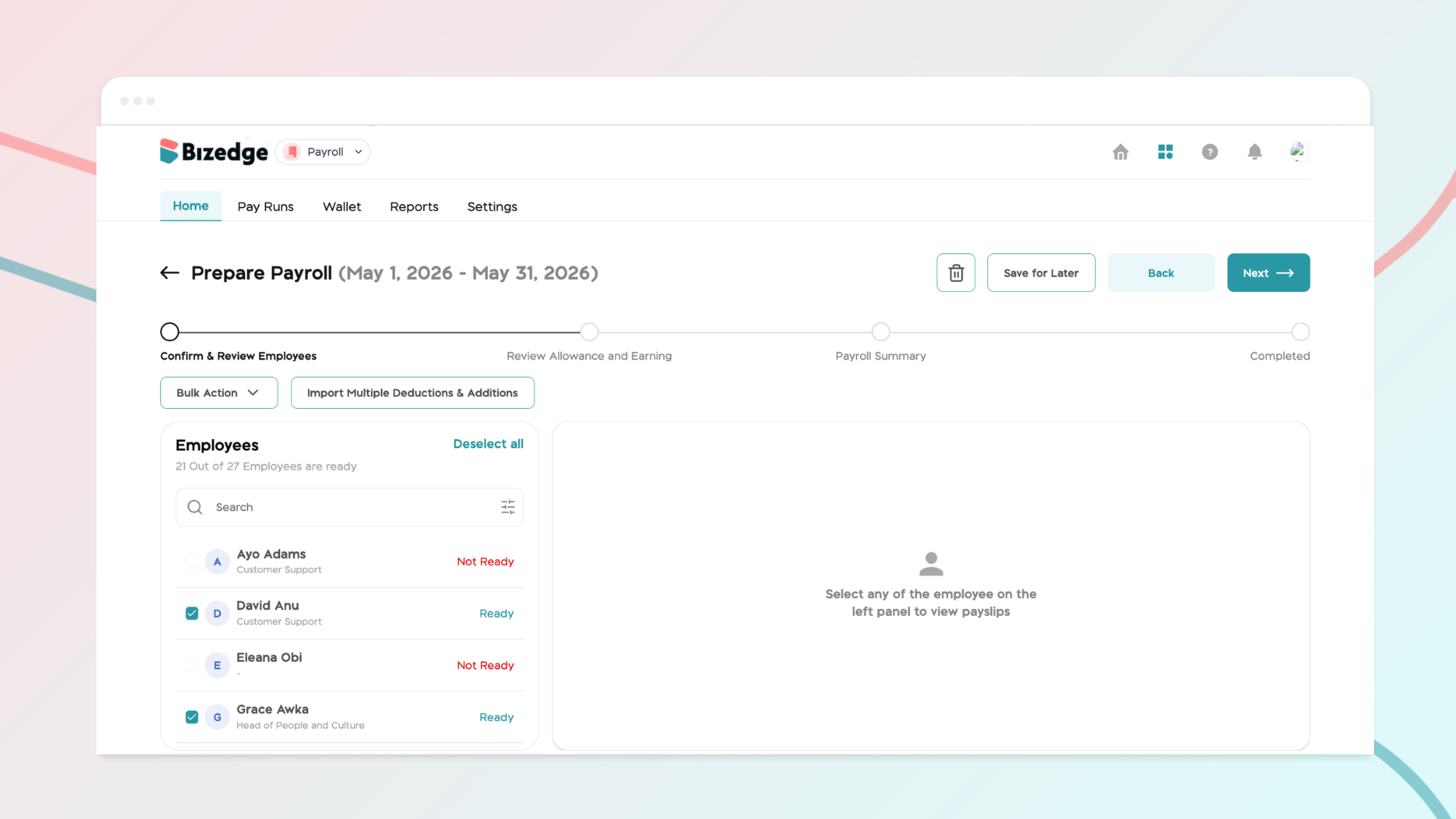
Task: Open the user profile avatar
Action: click(1298, 152)
